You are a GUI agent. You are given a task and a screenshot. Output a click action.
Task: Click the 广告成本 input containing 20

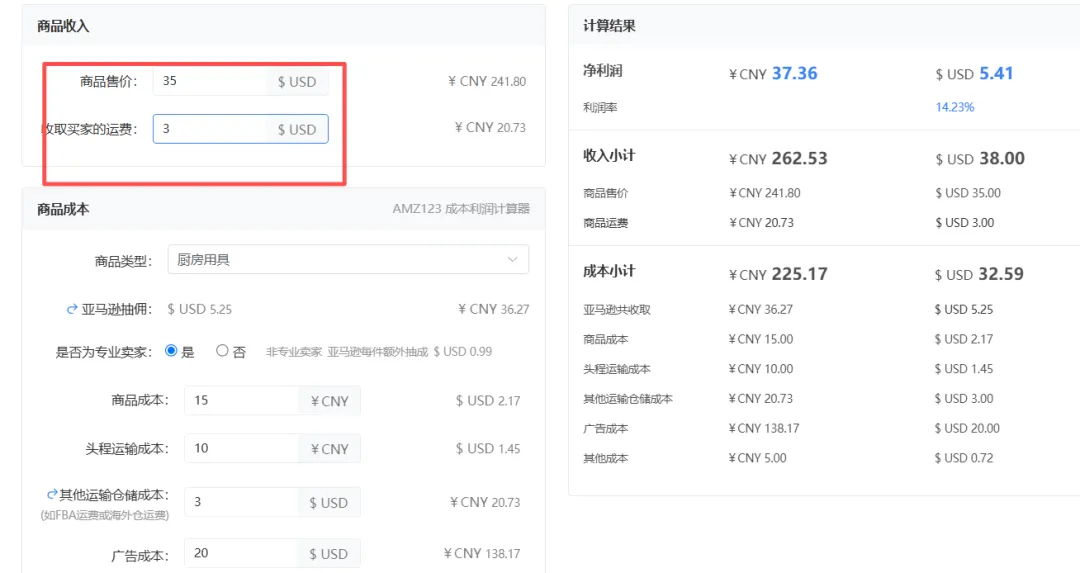[240, 554]
